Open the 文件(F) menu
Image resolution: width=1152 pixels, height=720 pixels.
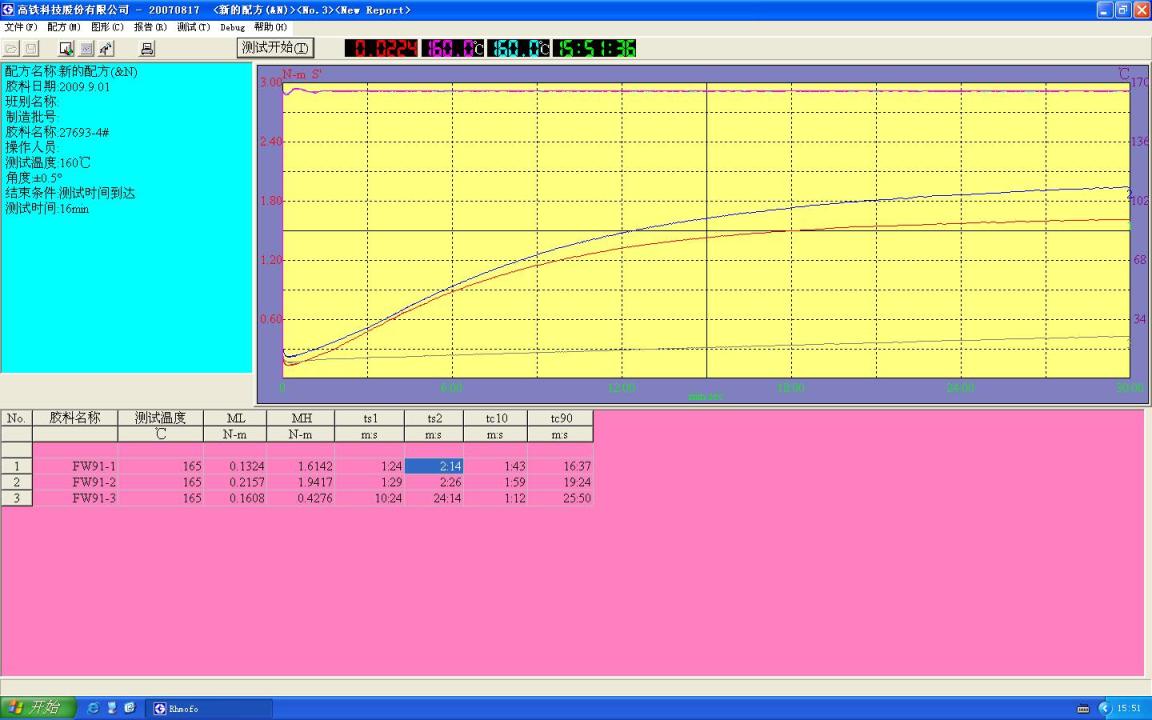pos(21,27)
